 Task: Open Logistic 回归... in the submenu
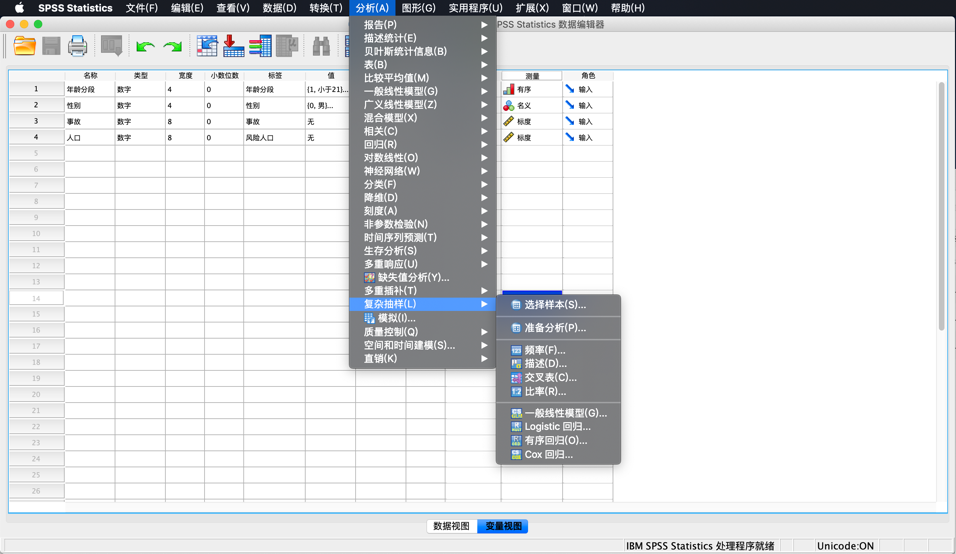[x=558, y=427]
